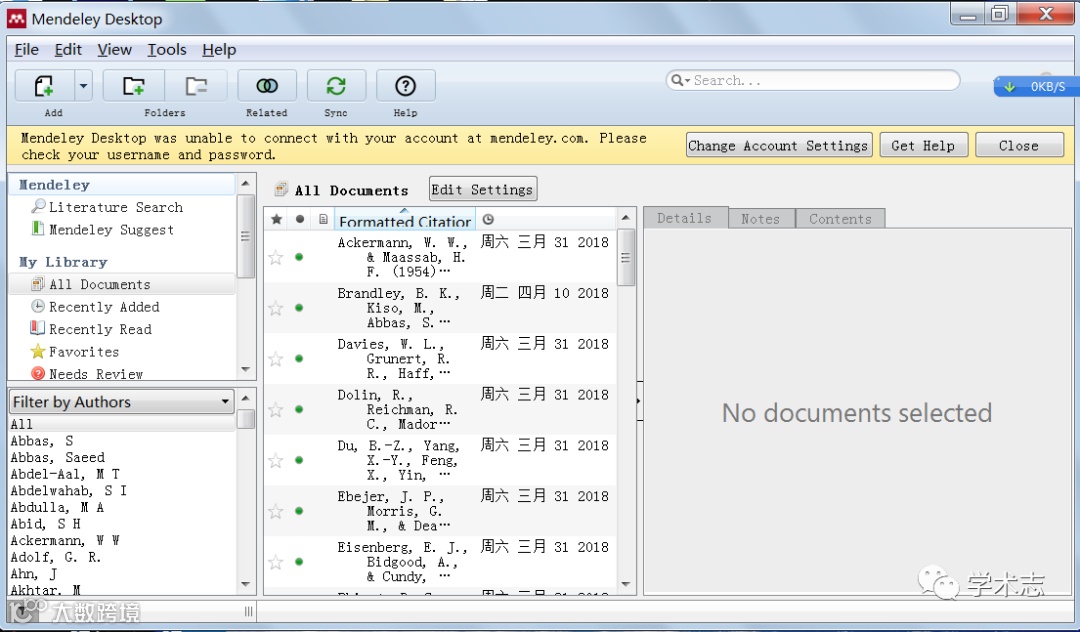Open Recently Read in sidebar
Image resolution: width=1080 pixels, height=632 pixels.
[x=100, y=329]
